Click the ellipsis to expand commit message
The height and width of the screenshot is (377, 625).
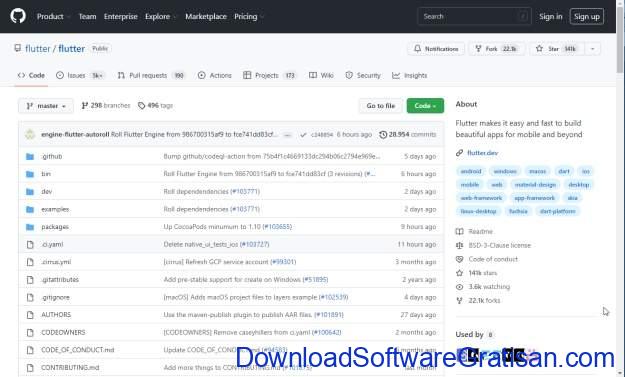pos(287,135)
